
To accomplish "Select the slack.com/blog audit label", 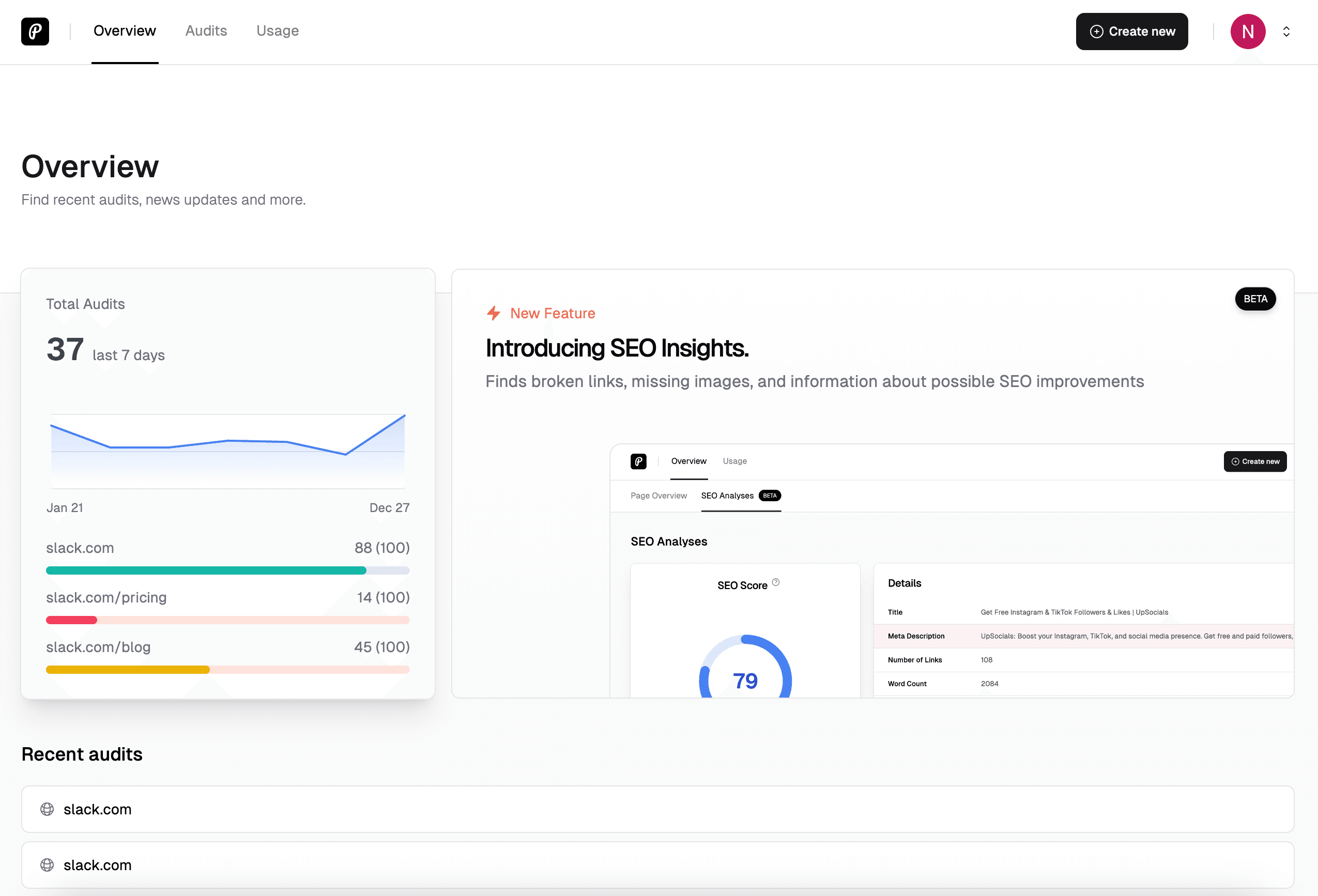I will pos(98,647).
